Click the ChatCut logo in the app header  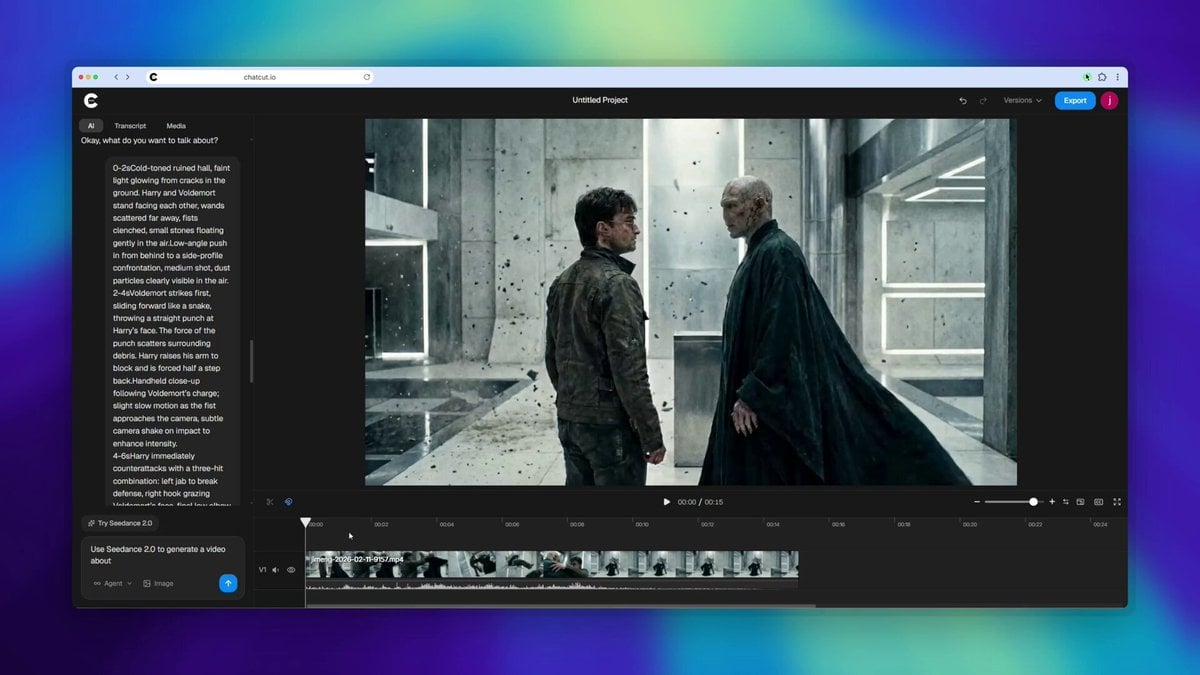[x=91, y=100]
